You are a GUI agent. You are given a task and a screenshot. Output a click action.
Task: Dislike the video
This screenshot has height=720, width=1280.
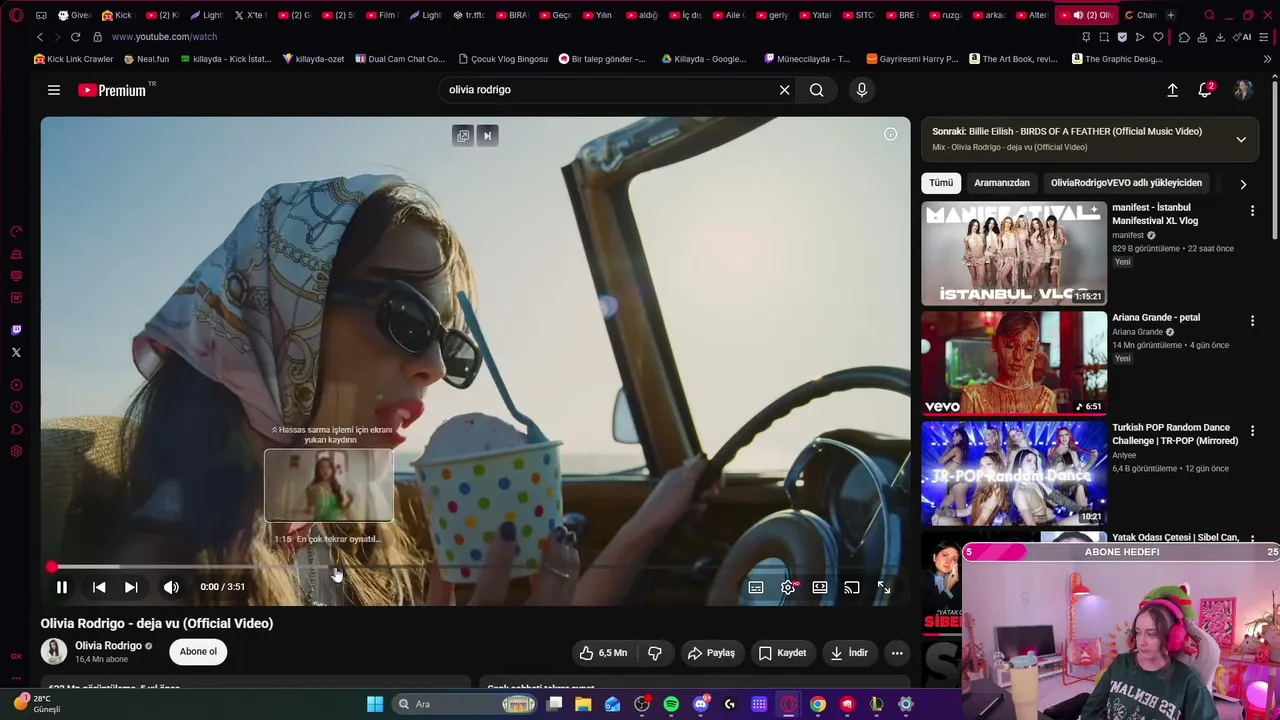pyautogui.click(x=655, y=653)
